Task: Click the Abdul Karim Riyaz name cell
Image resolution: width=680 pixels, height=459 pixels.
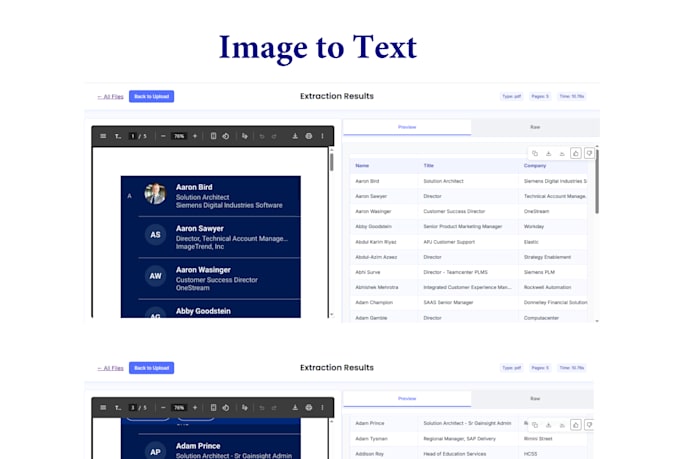Action: pos(376,242)
